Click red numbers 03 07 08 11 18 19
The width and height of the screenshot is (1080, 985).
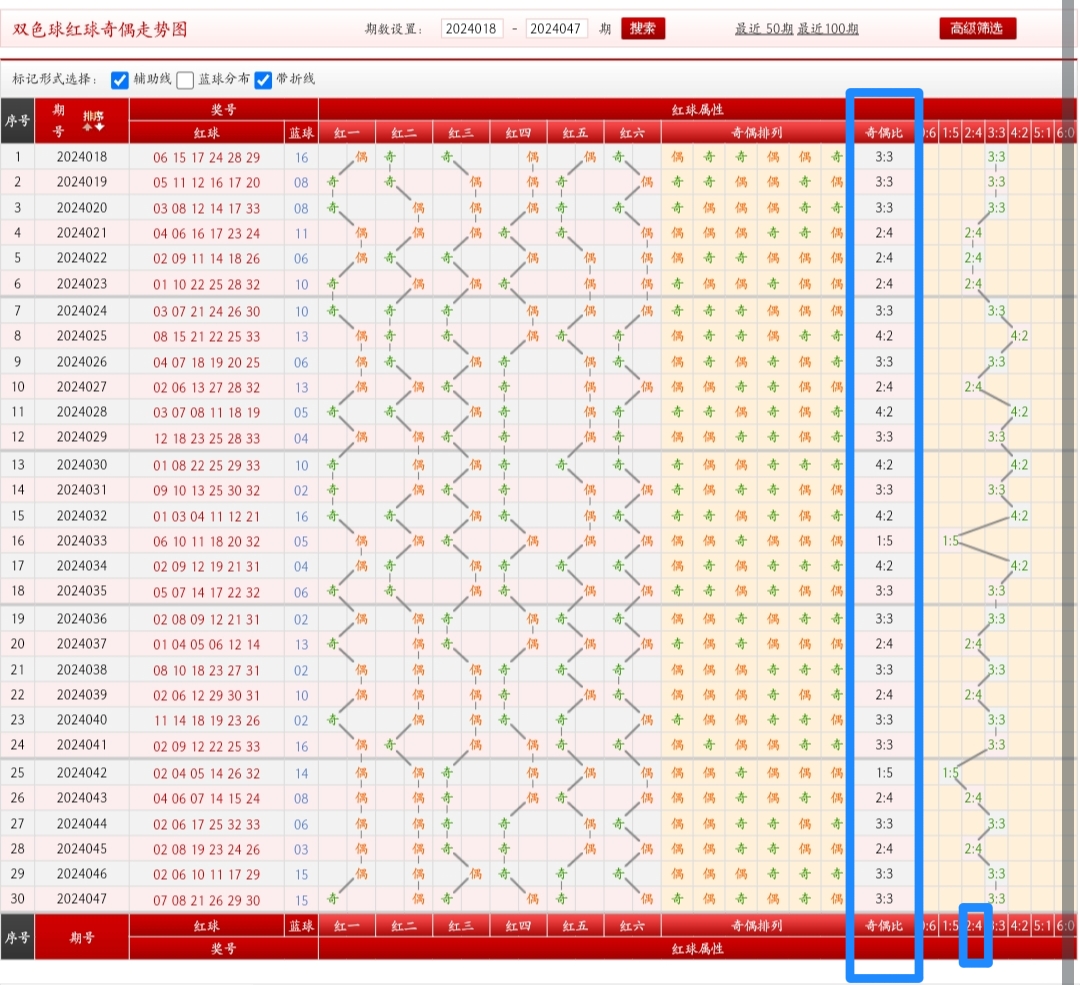click(x=207, y=413)
